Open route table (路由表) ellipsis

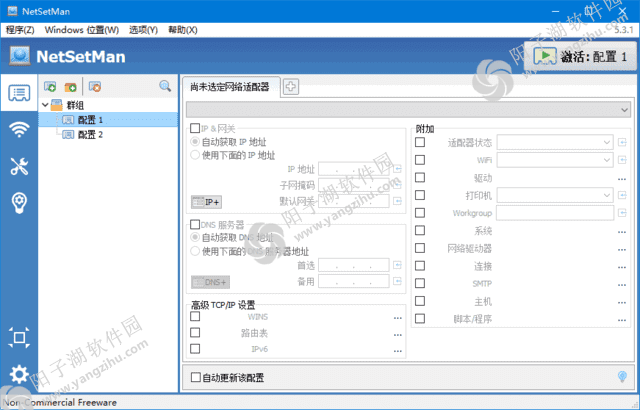coord(398,335)
